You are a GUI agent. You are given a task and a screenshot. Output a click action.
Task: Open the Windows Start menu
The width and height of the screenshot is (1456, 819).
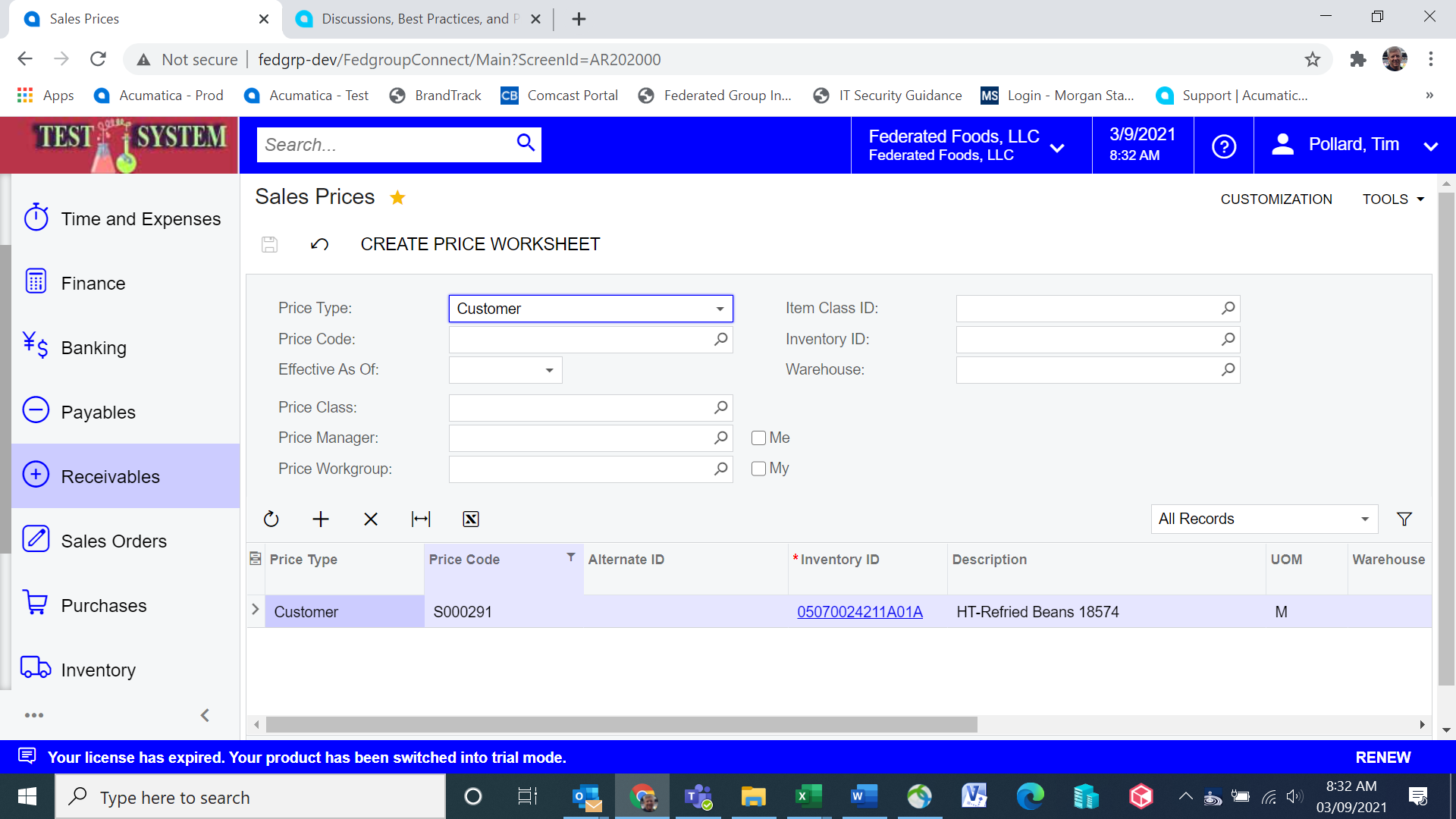pos(27,796)
